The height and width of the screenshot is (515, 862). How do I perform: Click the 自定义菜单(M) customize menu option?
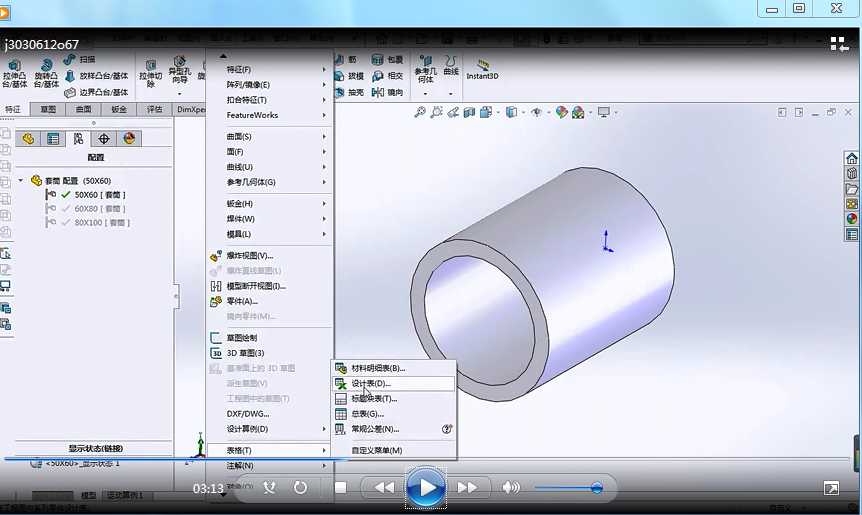click(x=376, y=450)
